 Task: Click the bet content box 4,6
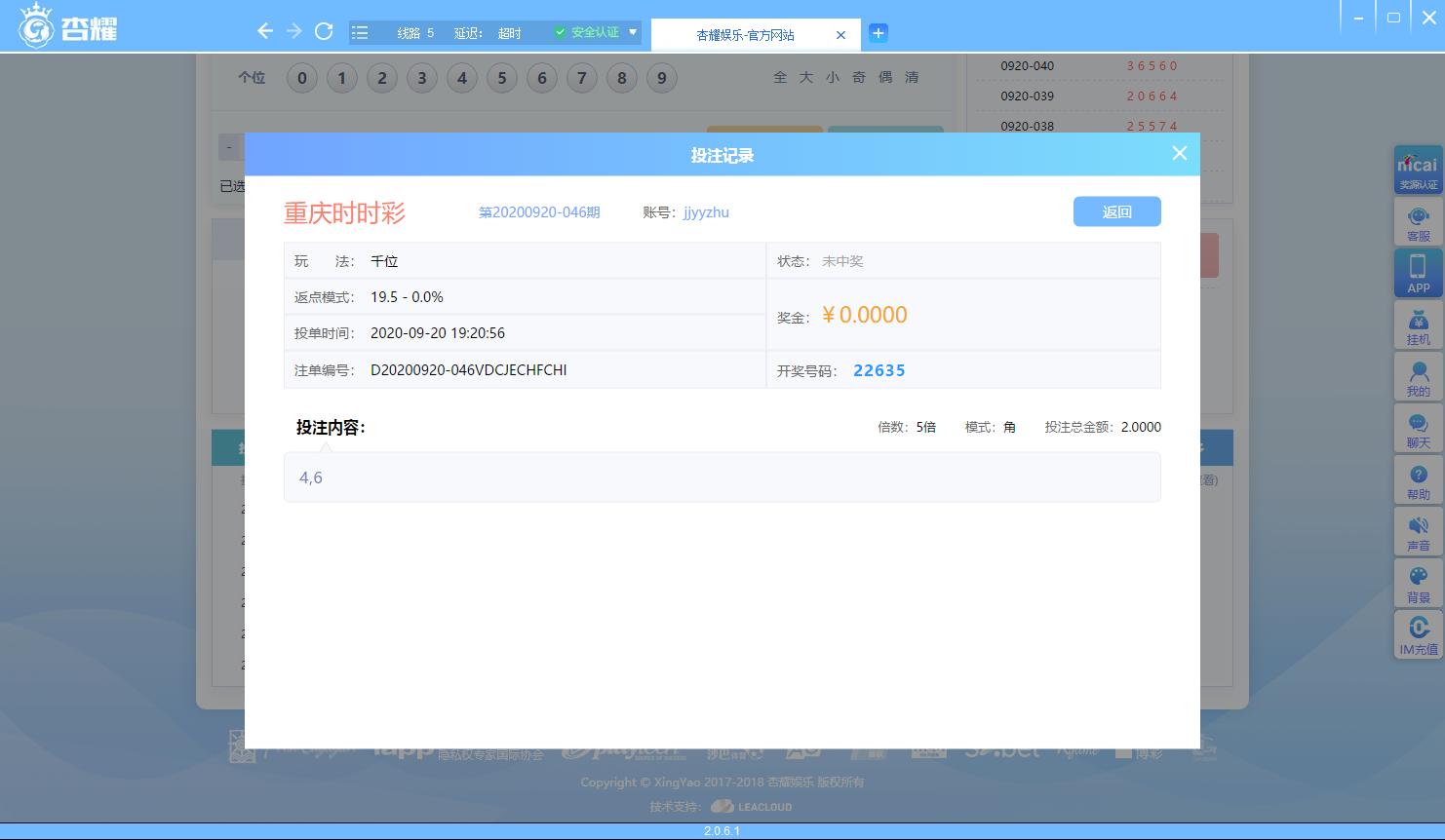point(722,477)
